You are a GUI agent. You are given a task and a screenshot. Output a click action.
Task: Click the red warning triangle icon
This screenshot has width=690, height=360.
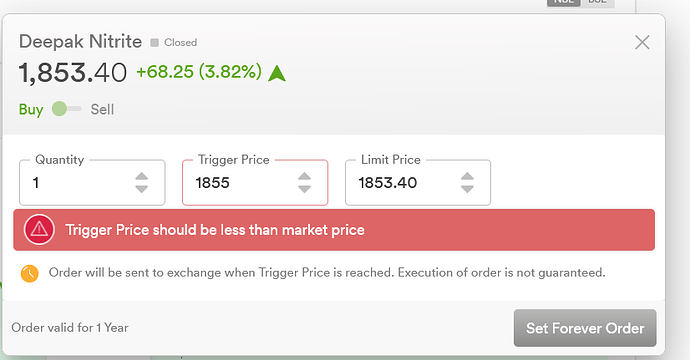tap(39, 229)
